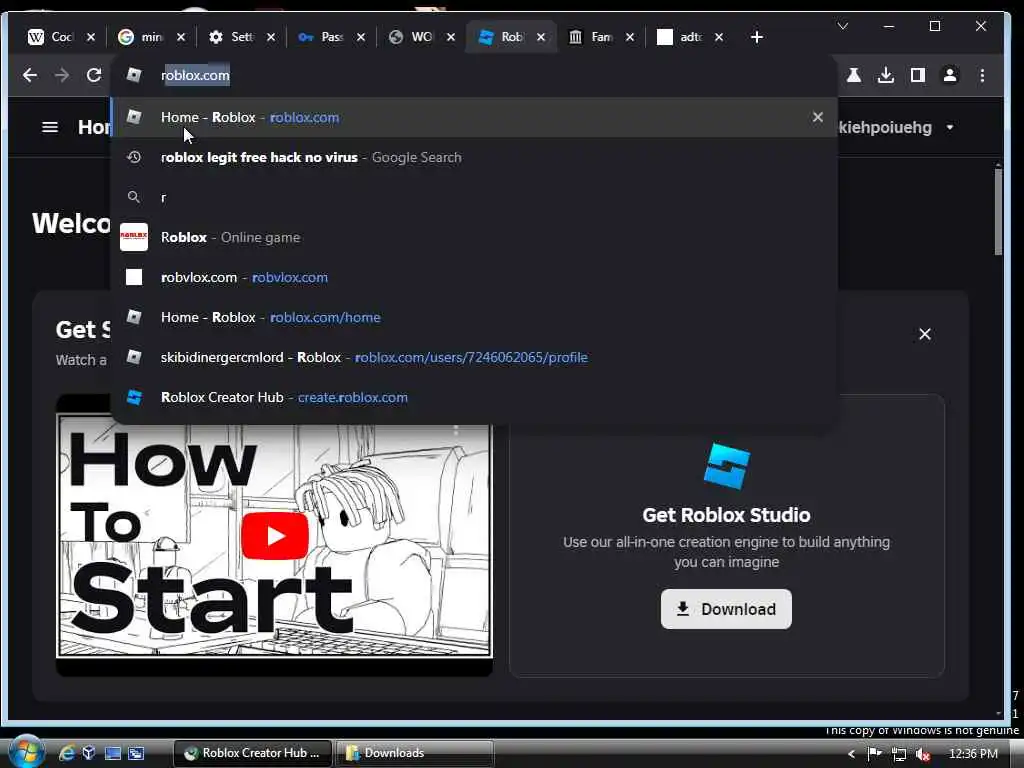The height and width of the screenshot is (768, 1024).
Task: Open the Chrome three-dot menu
Action: tap(982, 75)
